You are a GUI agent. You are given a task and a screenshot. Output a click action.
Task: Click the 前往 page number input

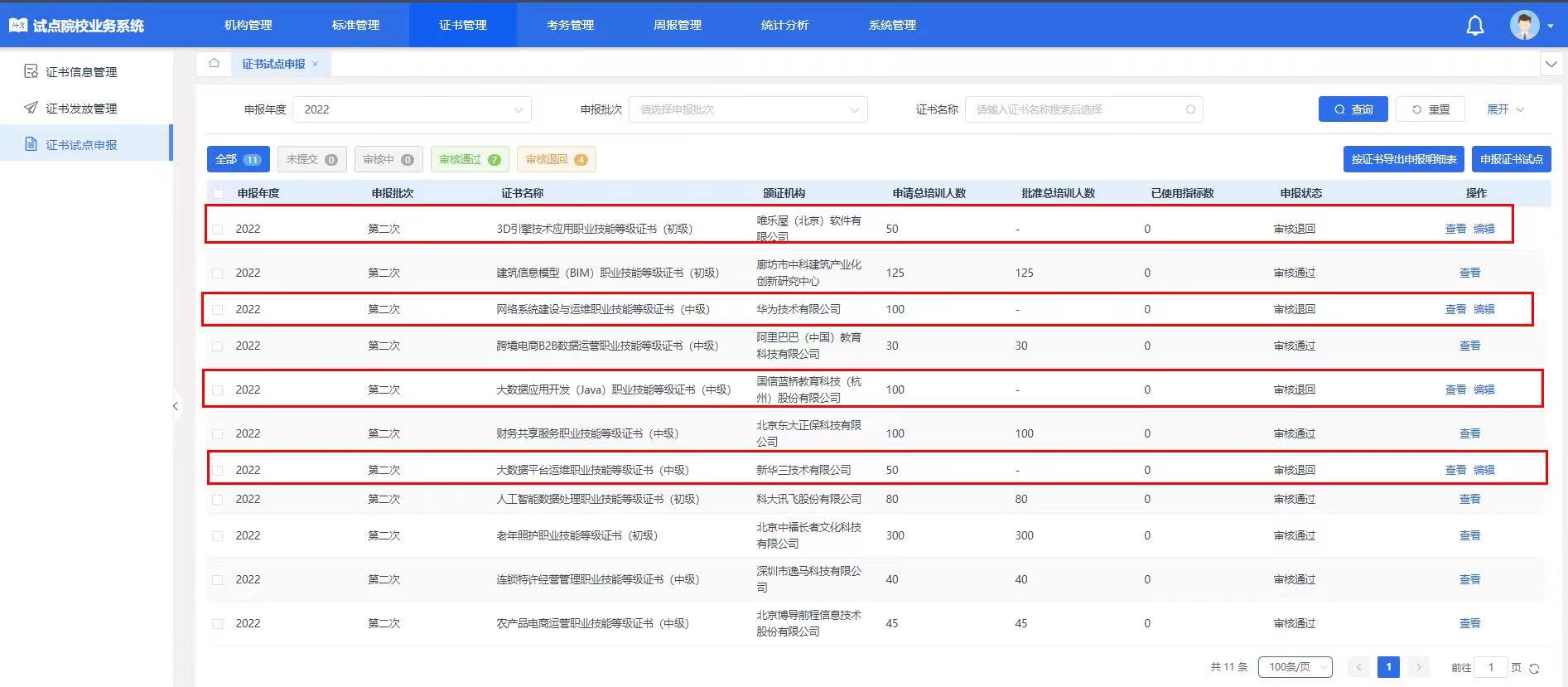point(1491,667)
